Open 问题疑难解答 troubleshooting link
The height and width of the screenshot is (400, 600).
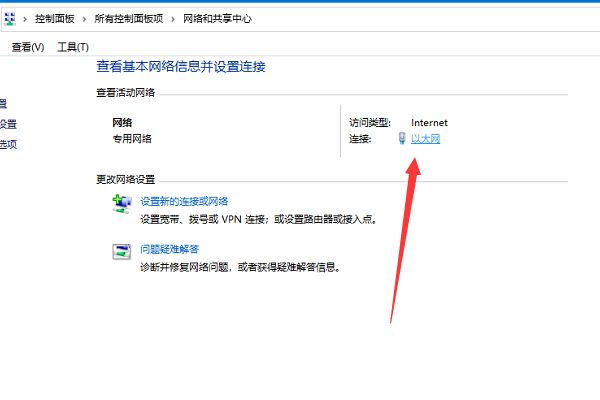[x=170, y=249]
